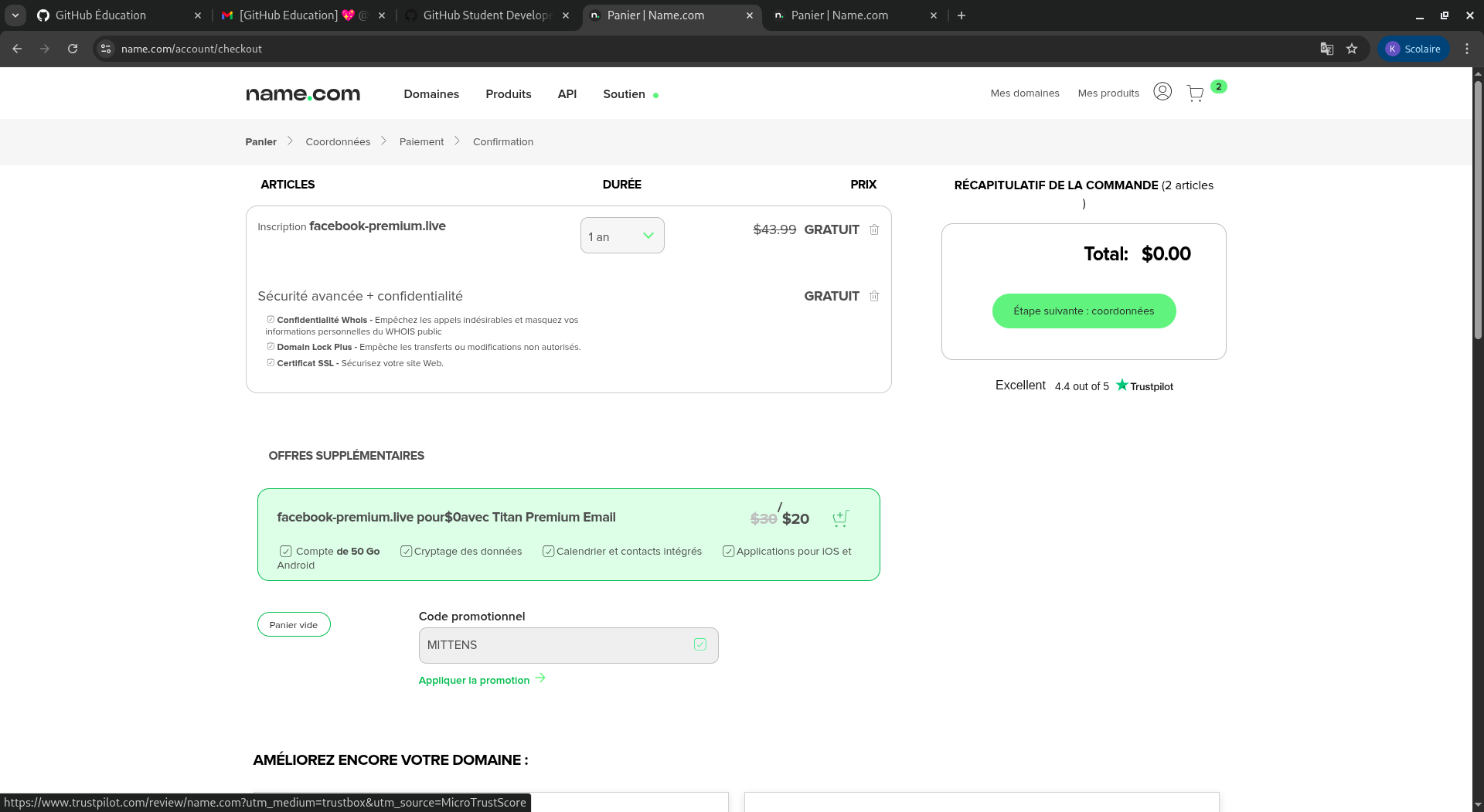Toggle the Cryptage des données checkbox
The image size is (1484, 812).
[406, 552]
